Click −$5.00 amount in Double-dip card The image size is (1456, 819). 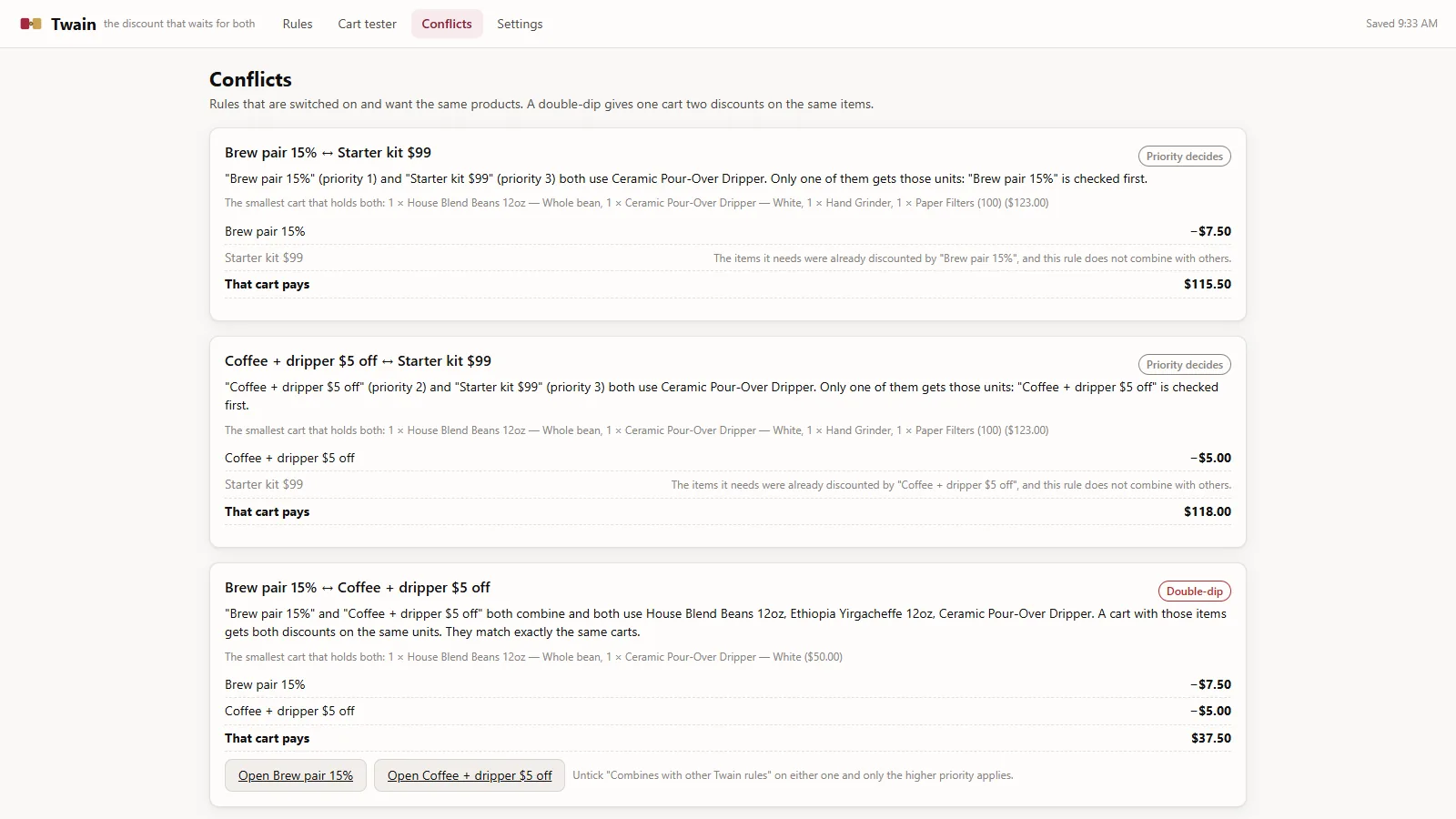coord(1210,711)
